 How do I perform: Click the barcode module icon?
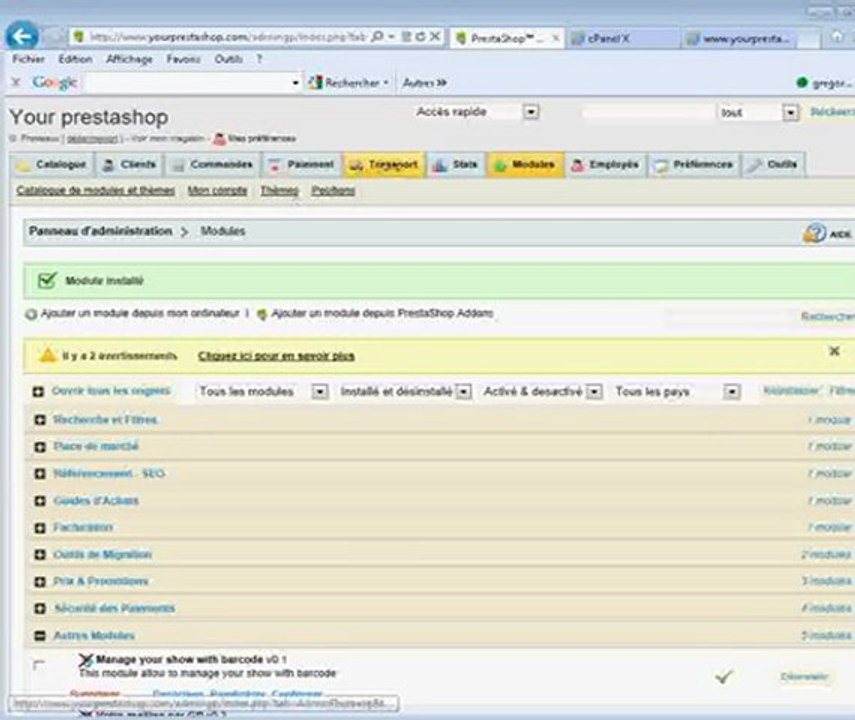86,661
